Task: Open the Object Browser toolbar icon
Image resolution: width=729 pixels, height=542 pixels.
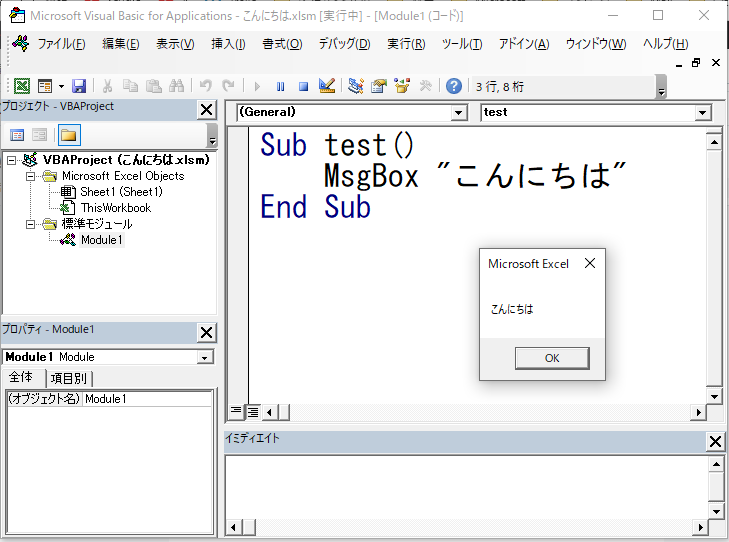Action: click(x=402, y=86)
